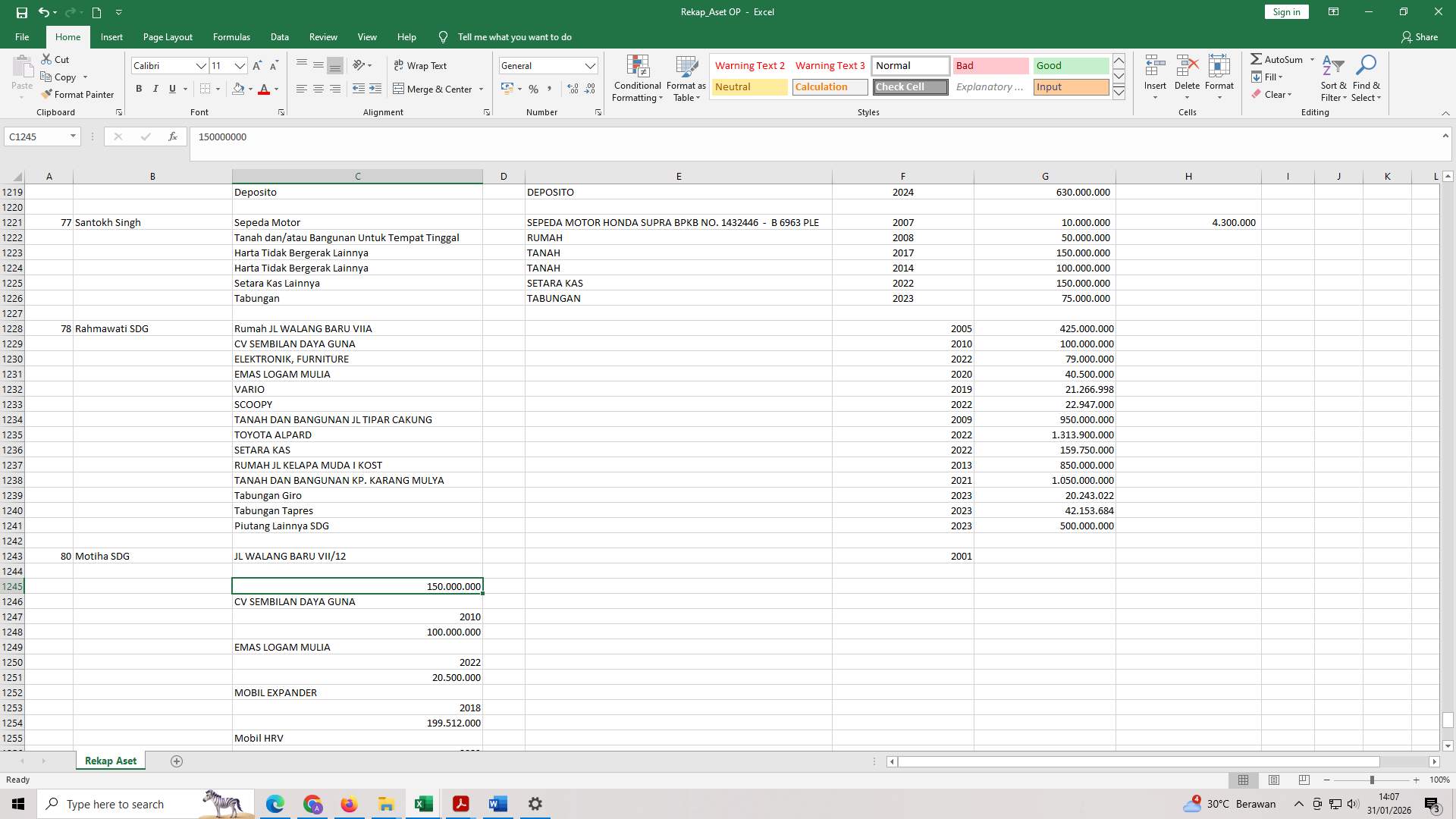
Task: Apply the red font color swatch
Action: [x=264, y=89]
